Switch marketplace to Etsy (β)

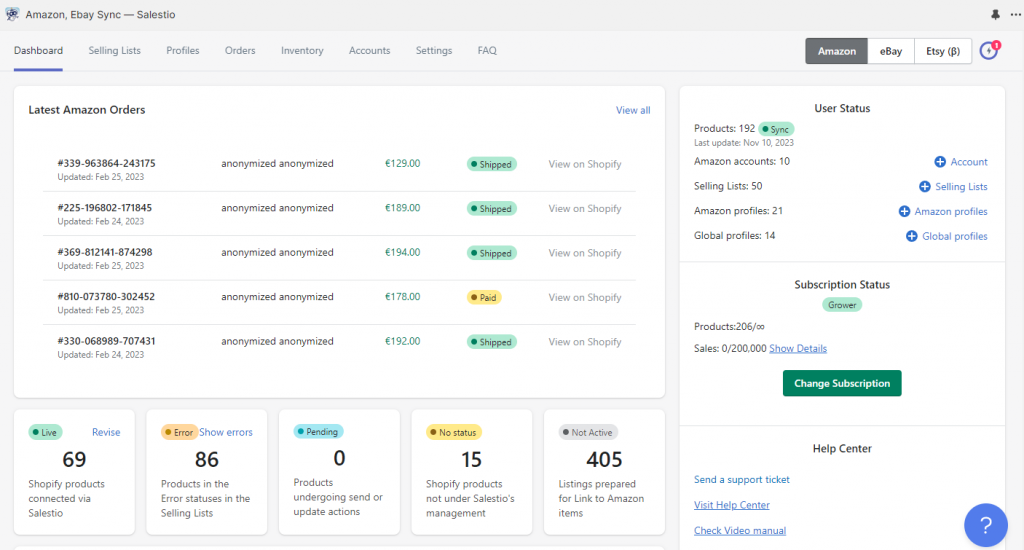pos(942,51)
